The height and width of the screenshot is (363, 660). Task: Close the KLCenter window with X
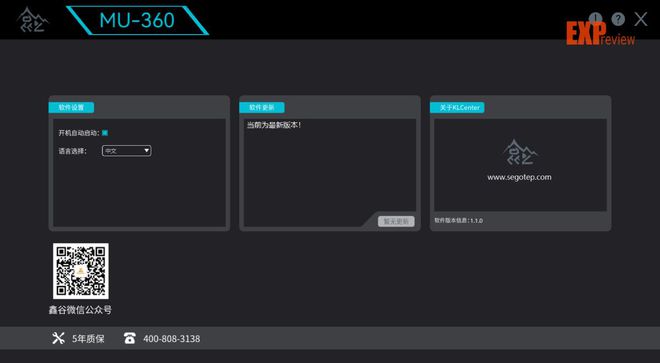coord(641,19)
